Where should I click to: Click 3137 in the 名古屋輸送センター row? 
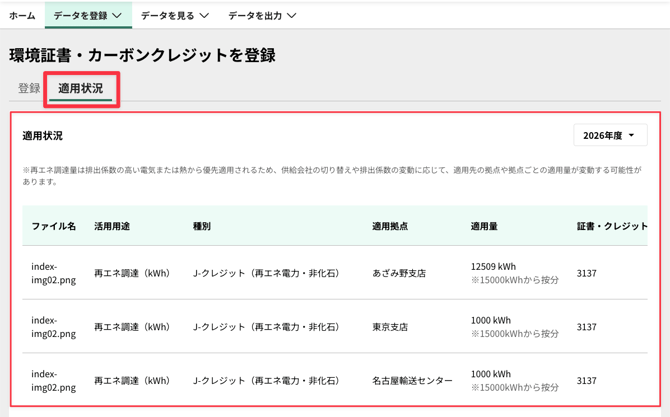coord(586,380)
